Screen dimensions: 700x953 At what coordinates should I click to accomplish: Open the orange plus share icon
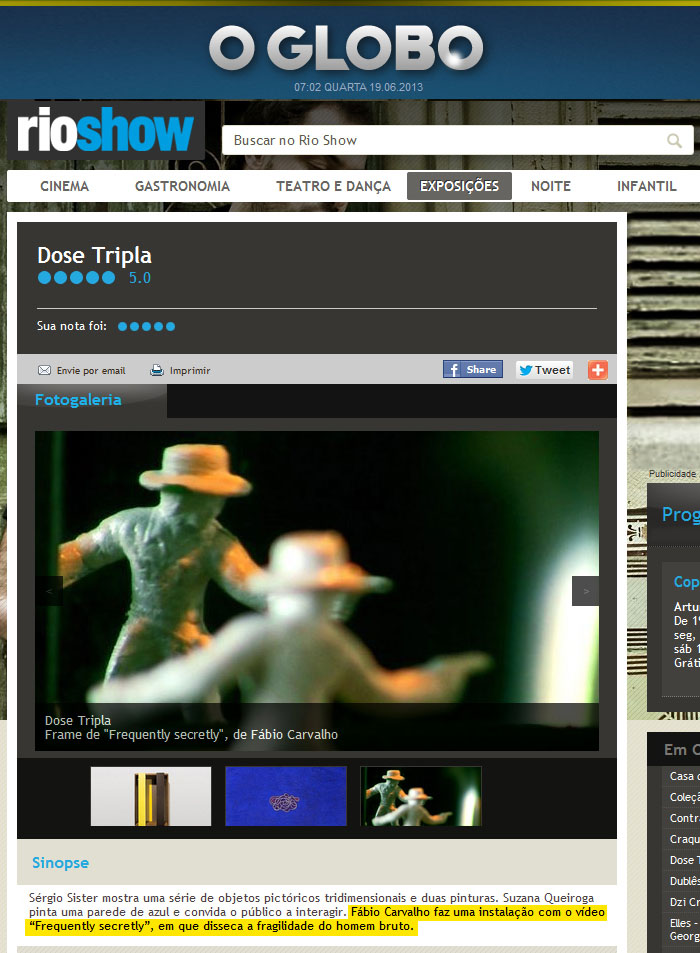[597, 370]
